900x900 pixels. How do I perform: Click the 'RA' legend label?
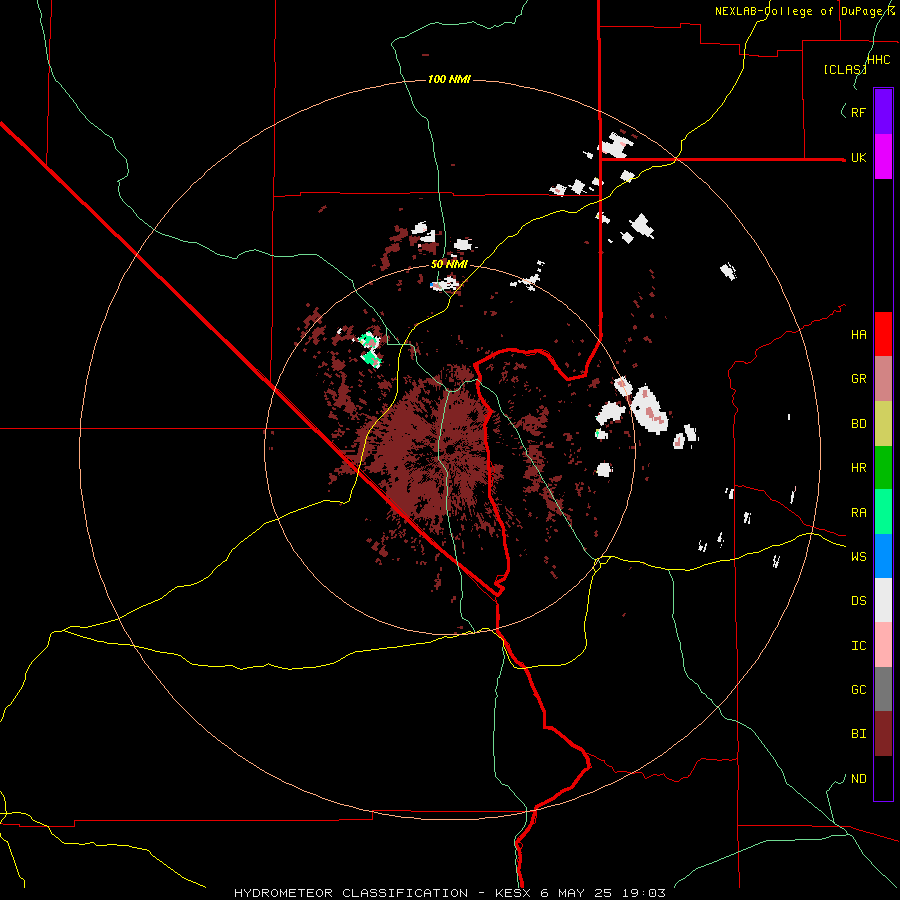[x=858, y=513]
